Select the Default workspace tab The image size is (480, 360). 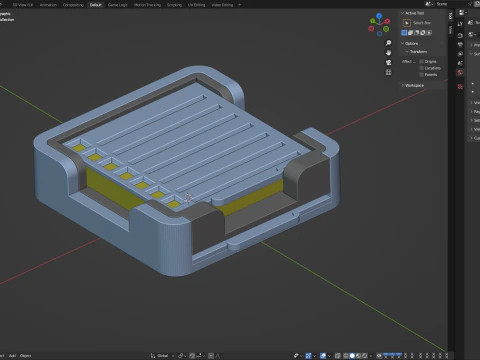(x=95, y=5)
